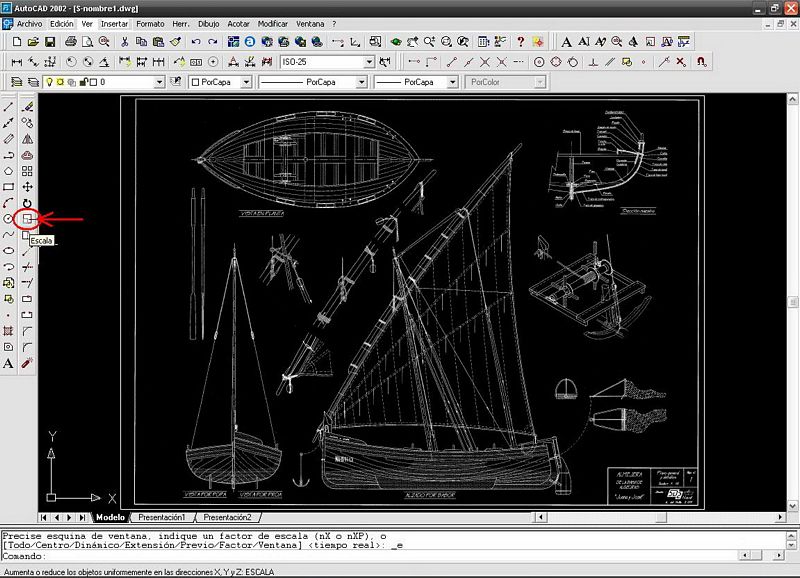Select the Spline draw tool
Viewport: 800px width, 578px height.
(x=8, y=235)
